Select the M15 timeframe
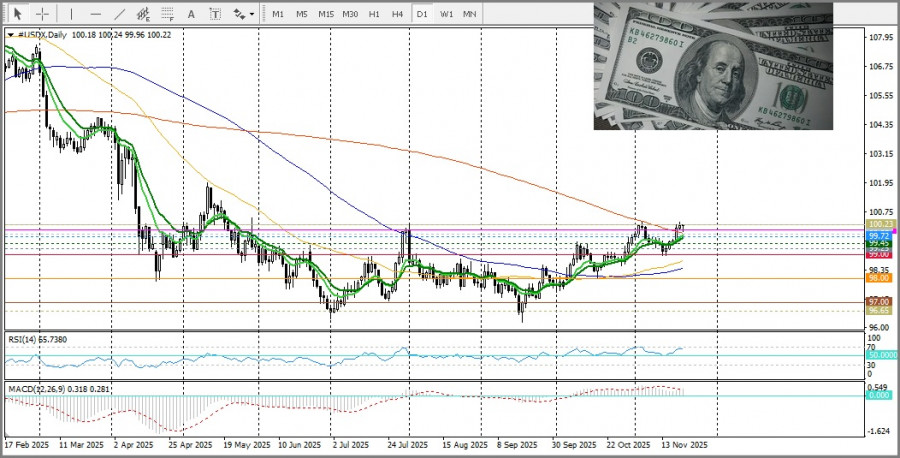 (326, 14)
